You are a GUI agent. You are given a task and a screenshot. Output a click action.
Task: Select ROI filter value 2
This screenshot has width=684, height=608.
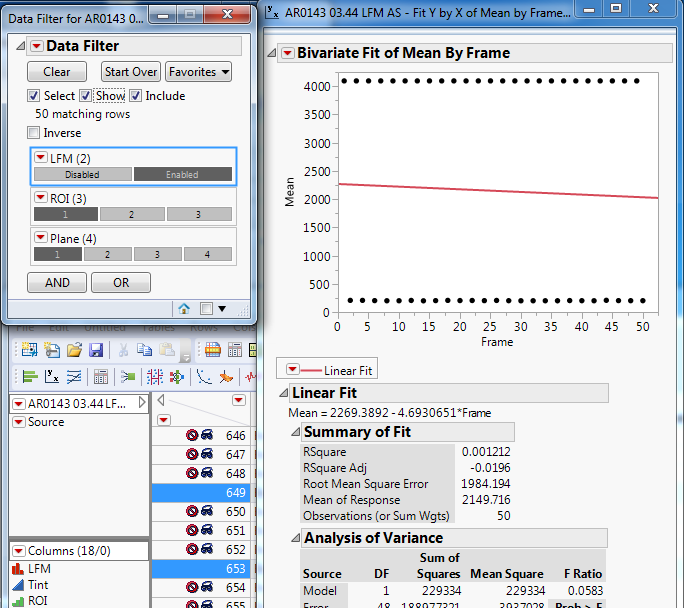tap(133, 214)
